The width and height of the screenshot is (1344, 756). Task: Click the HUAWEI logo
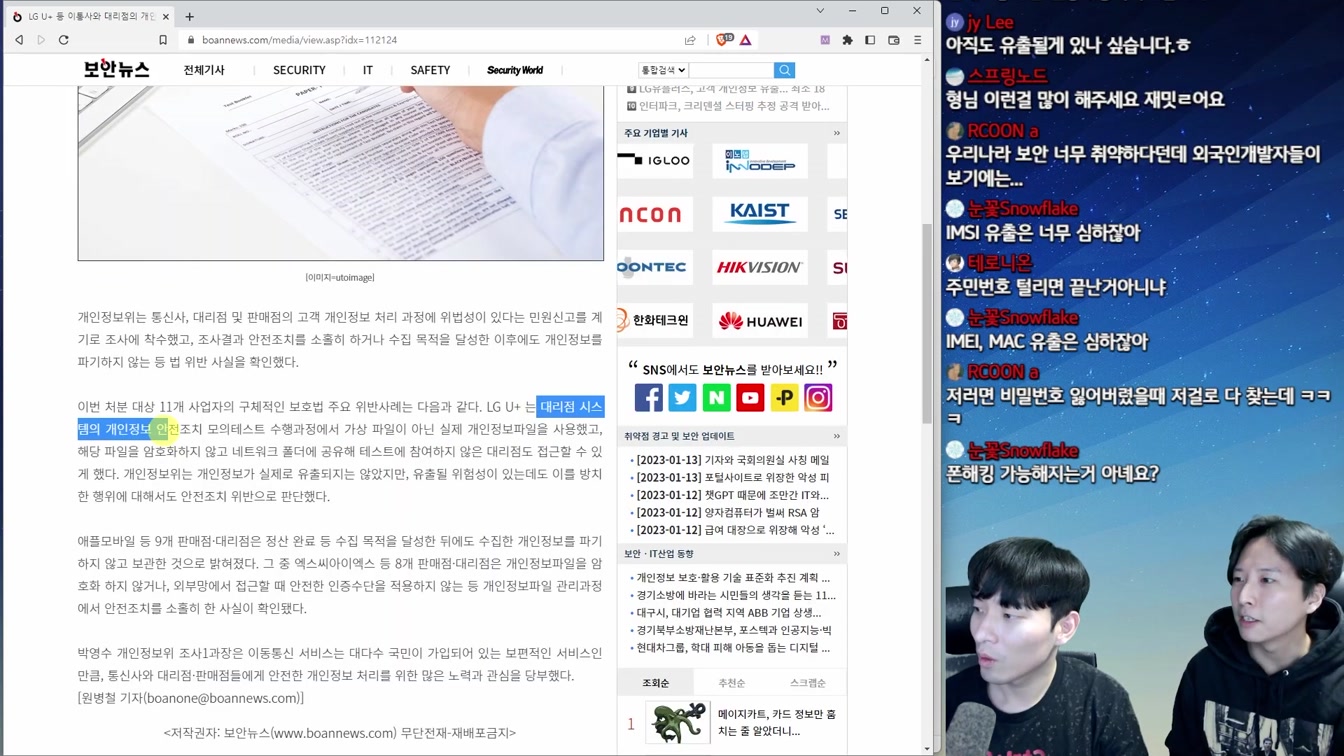[x=760, y=321]
